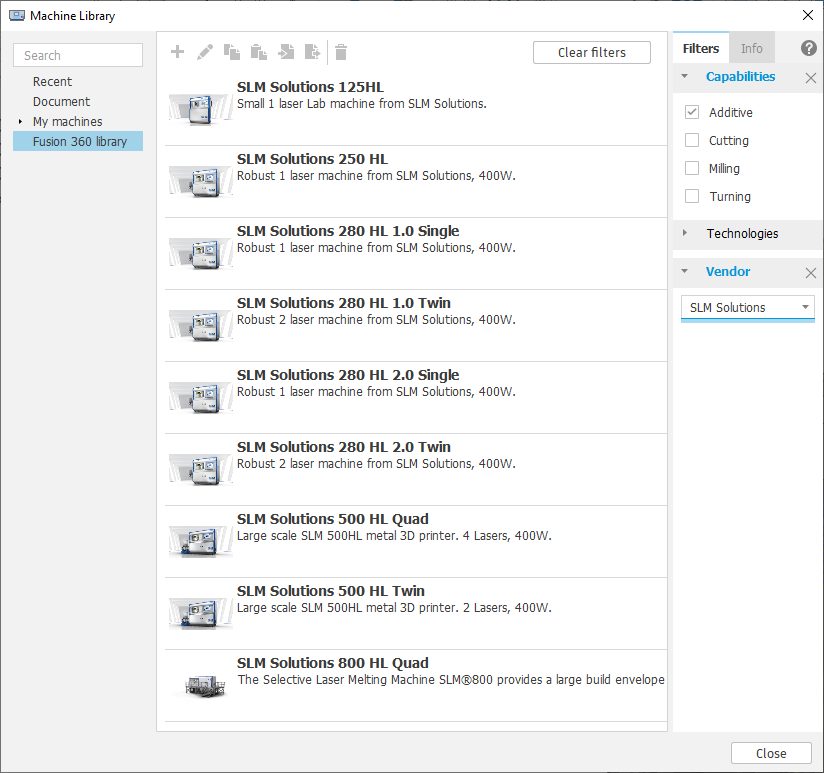The image size is (824, 773).
Task: Collapse the Vendor filter section arrow
Action: point(684,271)
